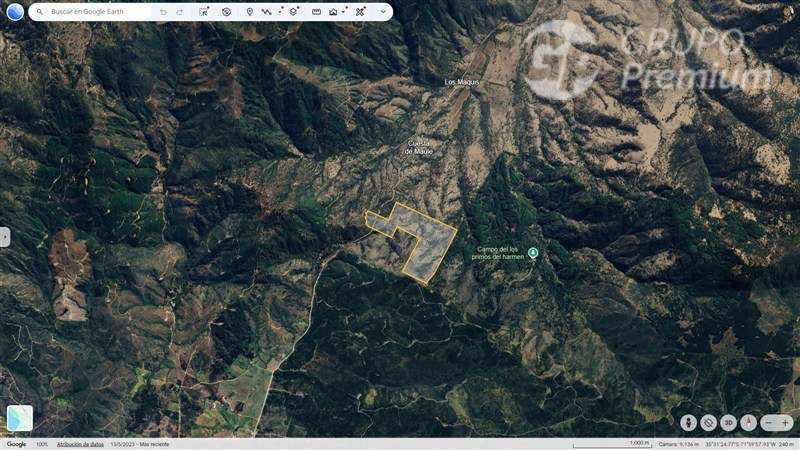The width and height of the screenshot is (800, 450).
Task: Click the Cuesta de Maule label
Action: (419, 147)
